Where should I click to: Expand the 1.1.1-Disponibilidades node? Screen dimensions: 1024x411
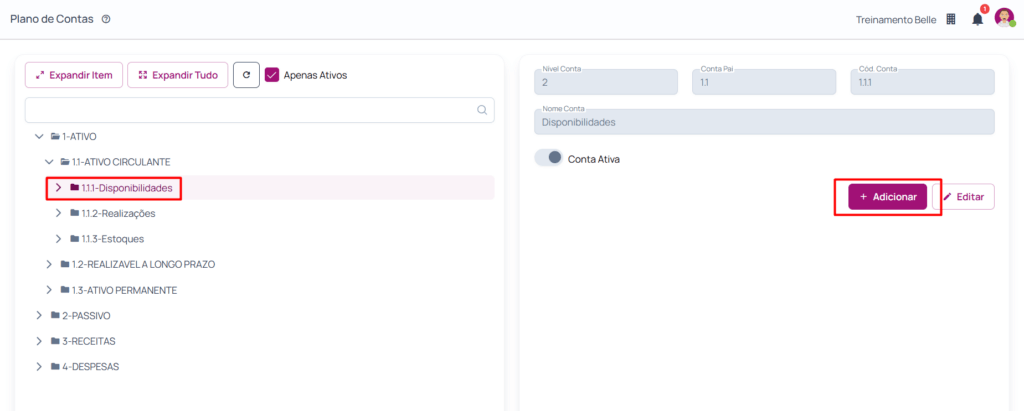[x=59, y=187]
